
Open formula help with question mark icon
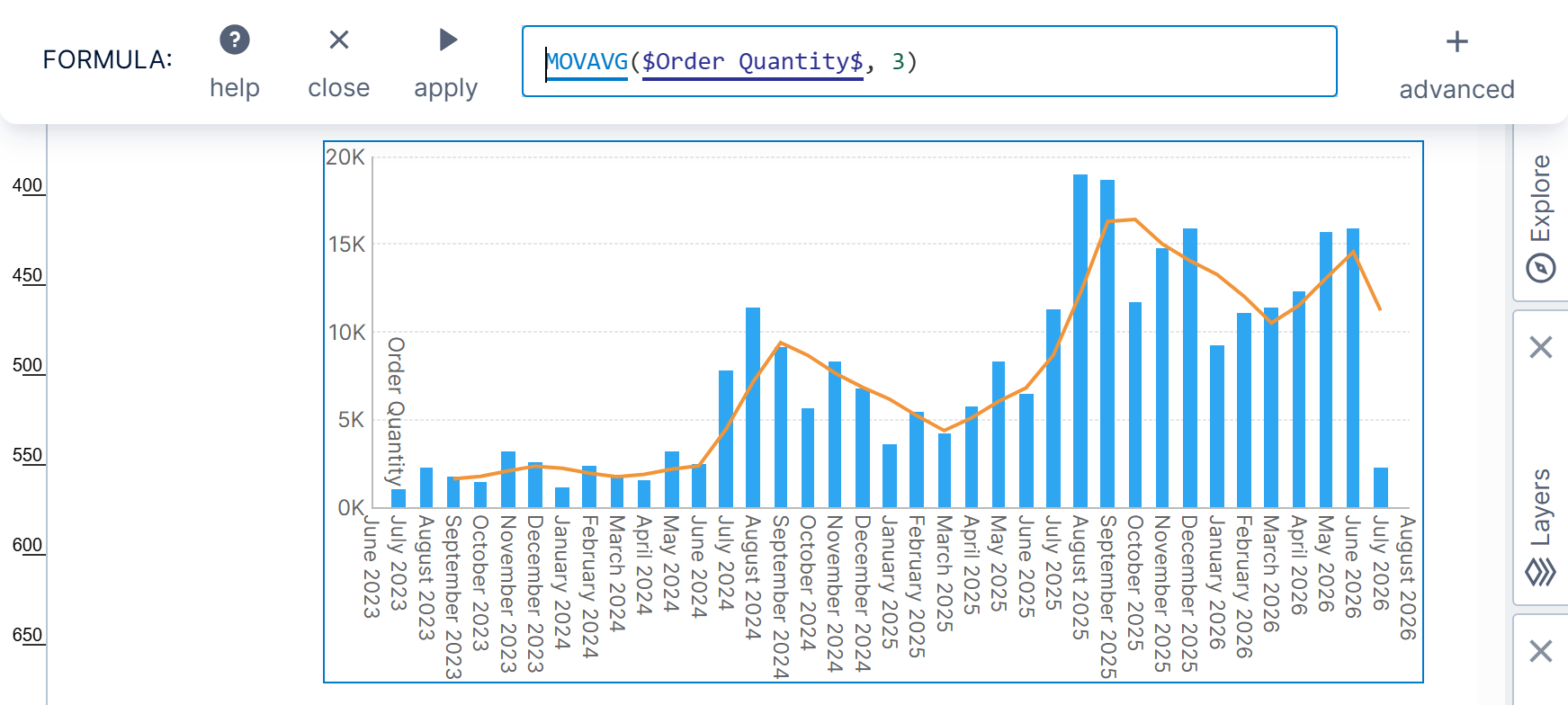tap(235, 40)
